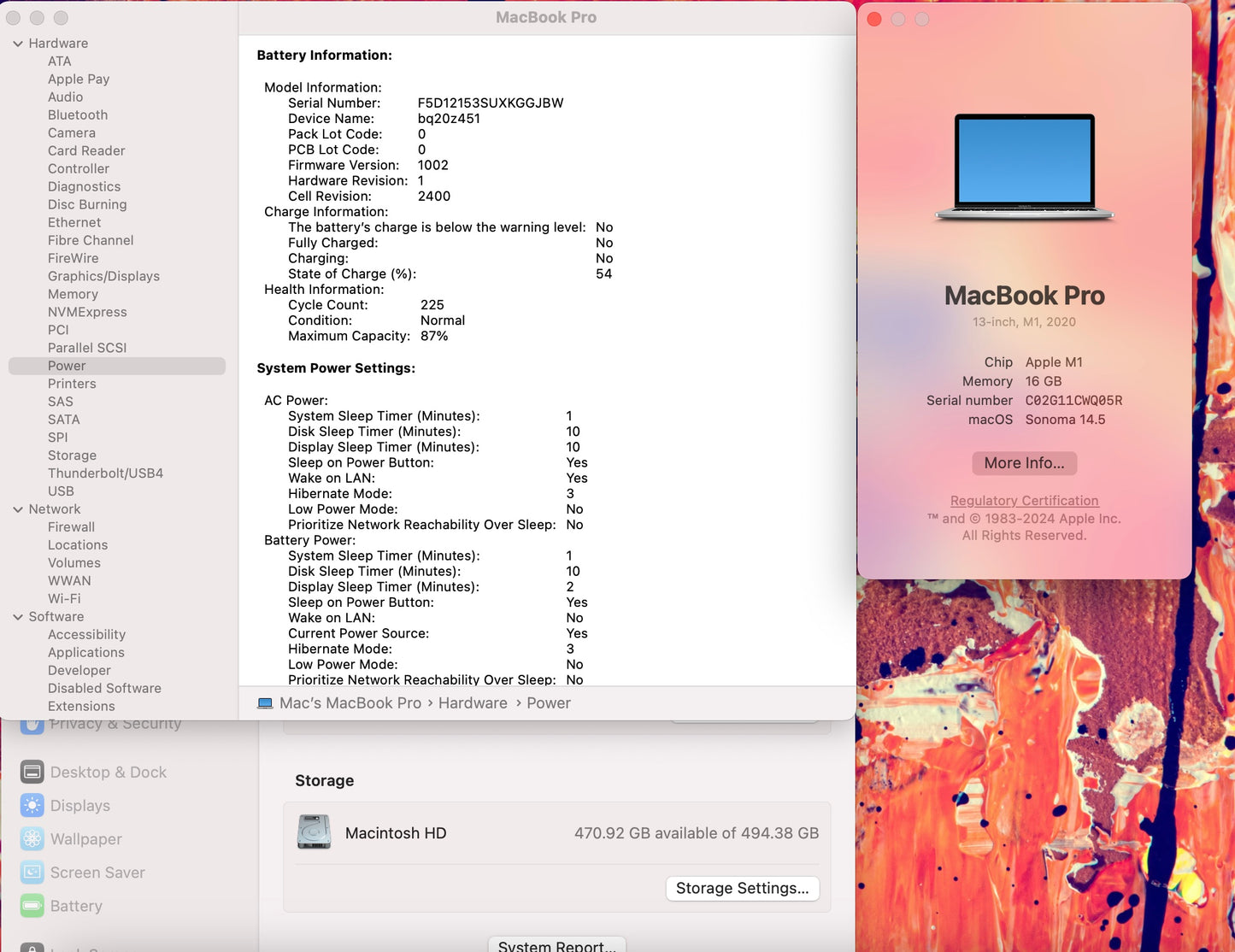Screen dimensions: 1235x952
Task: Click the Screen Saver icon in System Settings
Action: pos(32,872)
